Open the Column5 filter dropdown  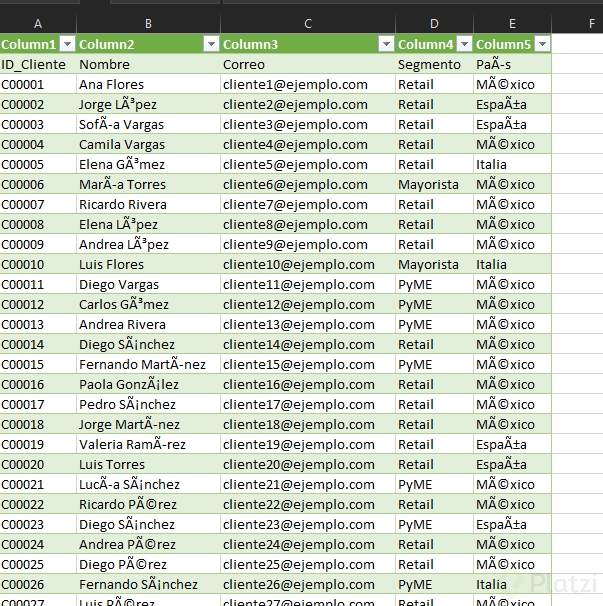542,44
